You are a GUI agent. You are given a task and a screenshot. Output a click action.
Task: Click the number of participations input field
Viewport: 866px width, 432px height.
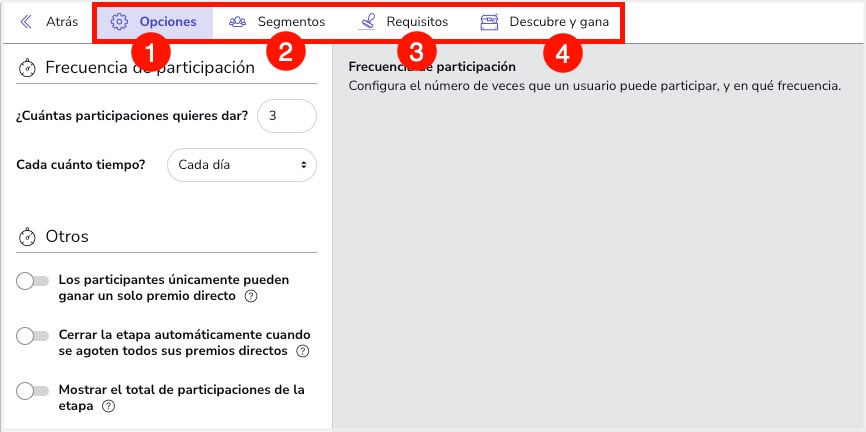point(286,116)
